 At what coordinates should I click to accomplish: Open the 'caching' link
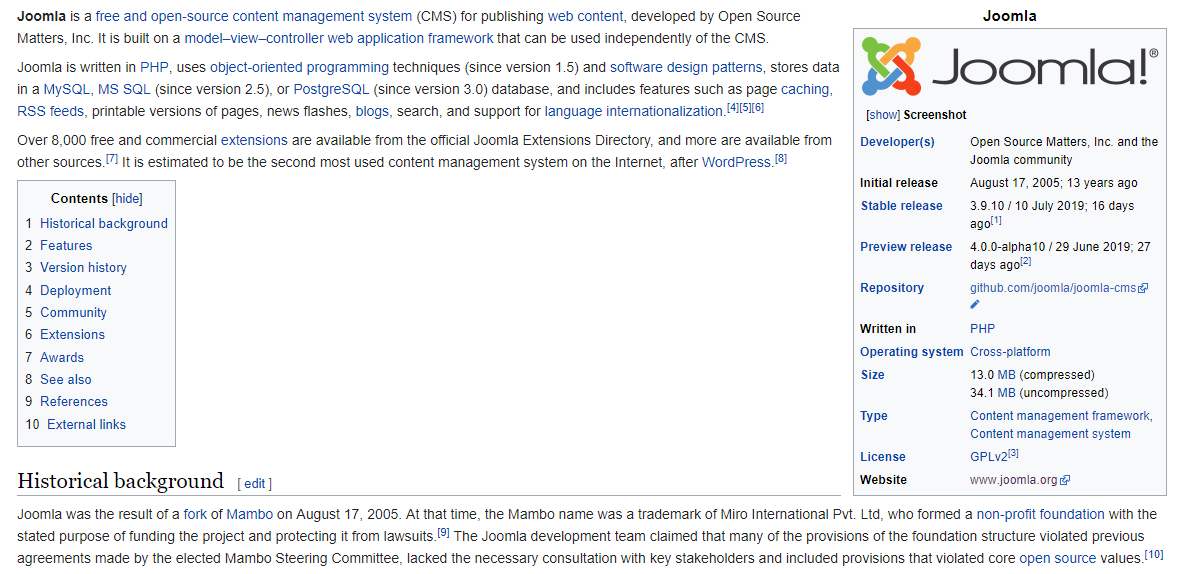[804, 89]
